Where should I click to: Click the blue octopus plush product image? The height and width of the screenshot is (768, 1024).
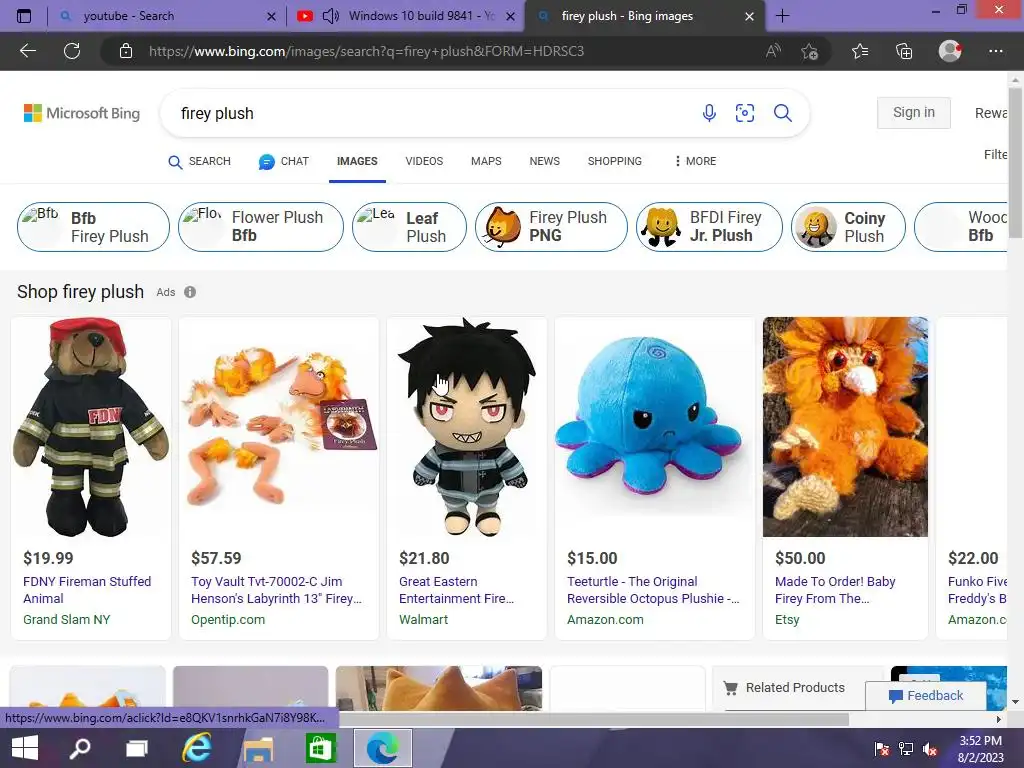(x=654, y=427)
